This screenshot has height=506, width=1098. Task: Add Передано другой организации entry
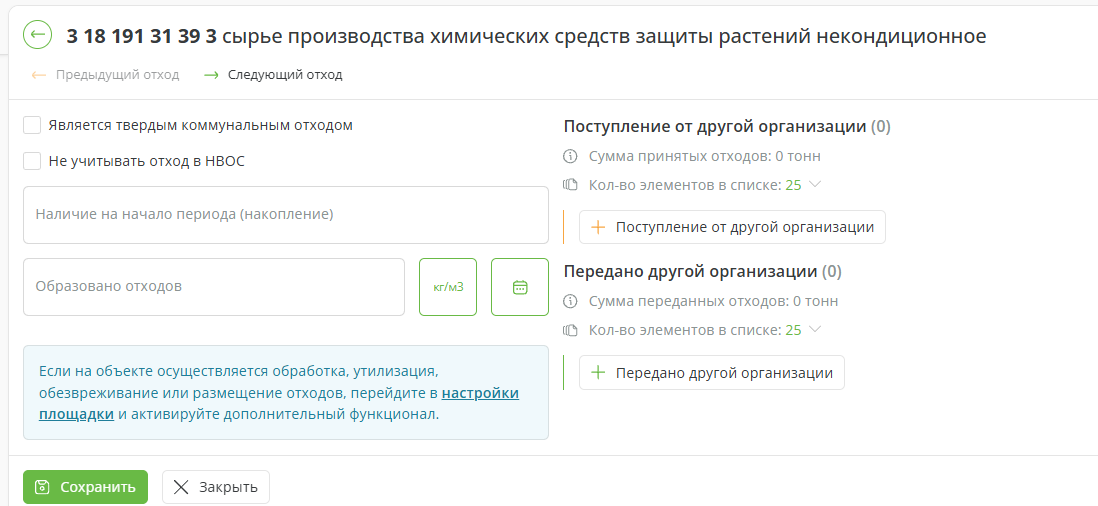coord(711,373)
